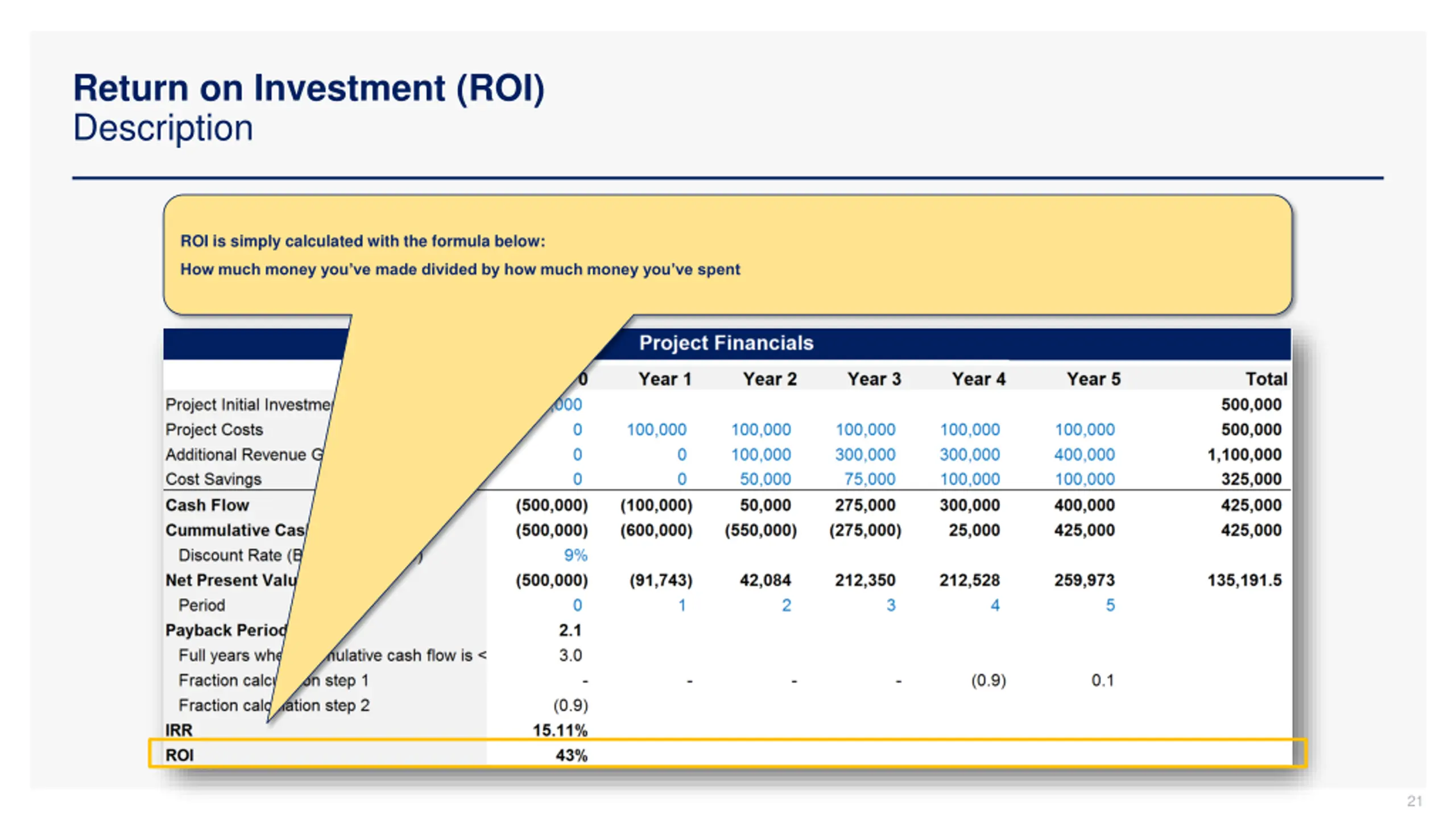This screenshot has height=819, width=1456.
Task: Click the '3.0' full years value
Action: [x=570, y=655]
